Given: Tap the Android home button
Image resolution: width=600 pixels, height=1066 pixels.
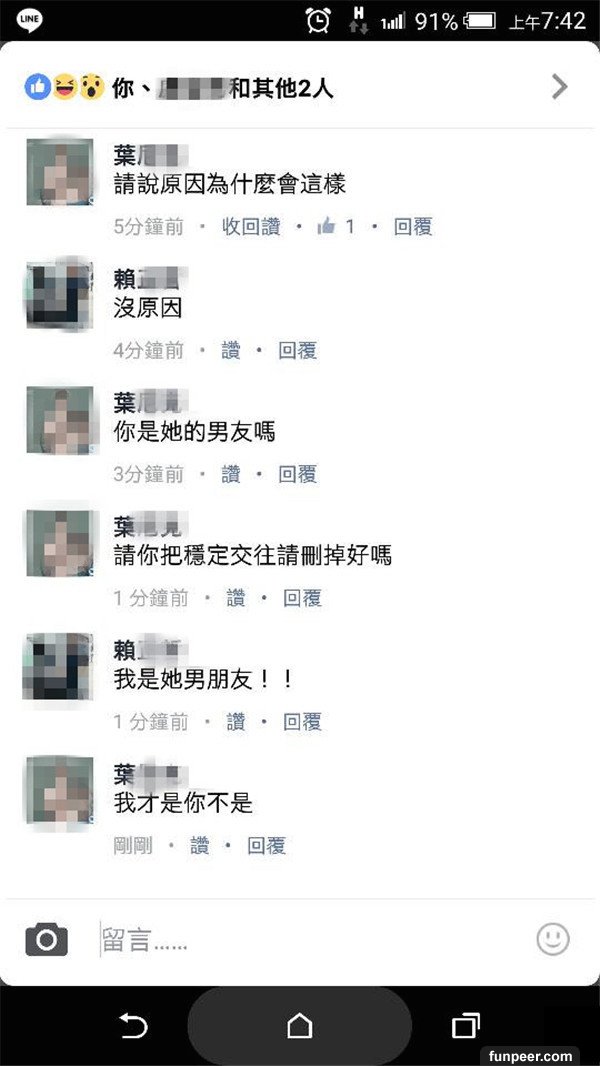Looking at the screenshot, I should (300, 1025).
